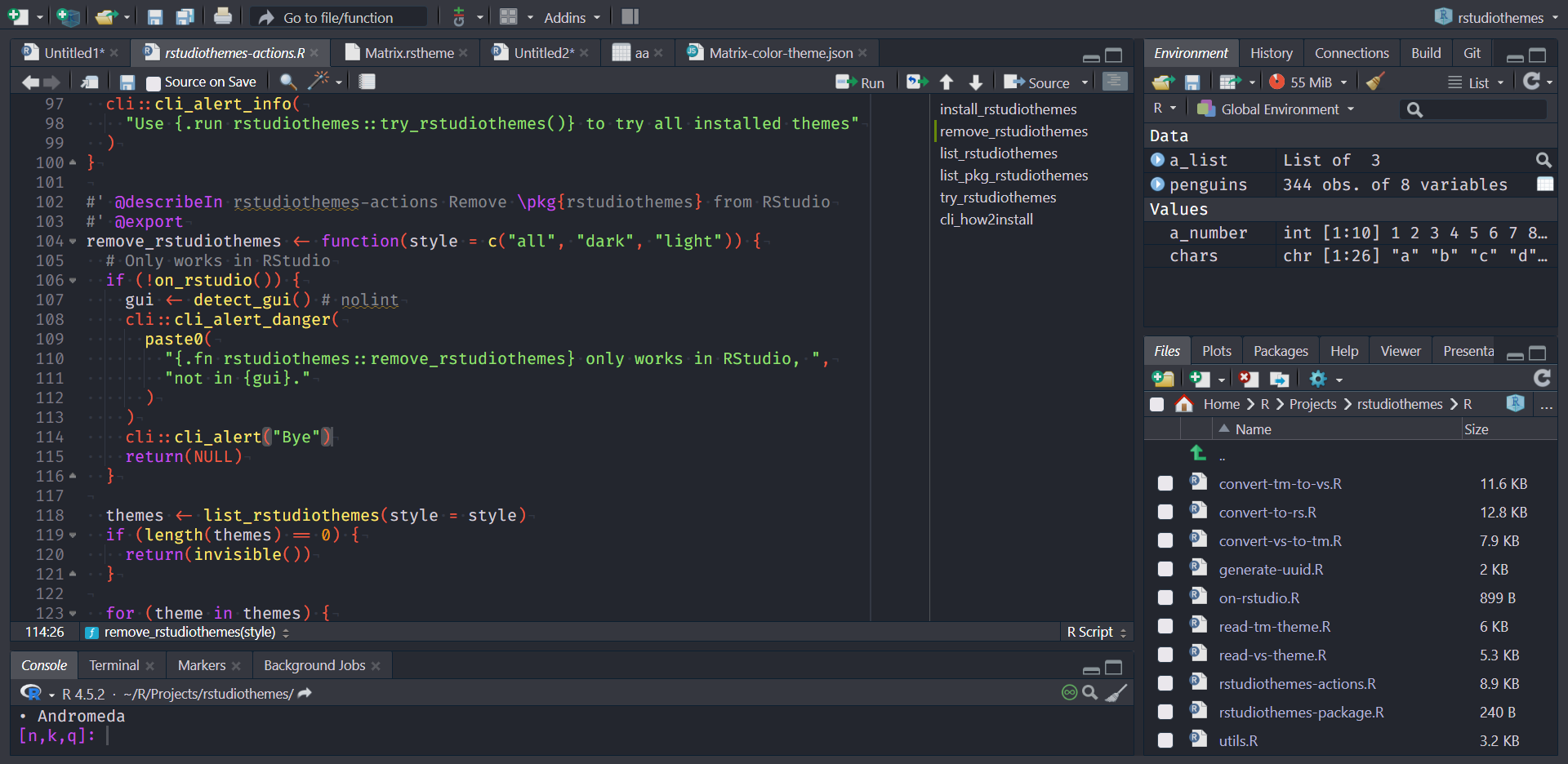1568x764 pixels.
Task: Open rstudiothemes-actions.R in file list
Action: [x=1297, y=684]
